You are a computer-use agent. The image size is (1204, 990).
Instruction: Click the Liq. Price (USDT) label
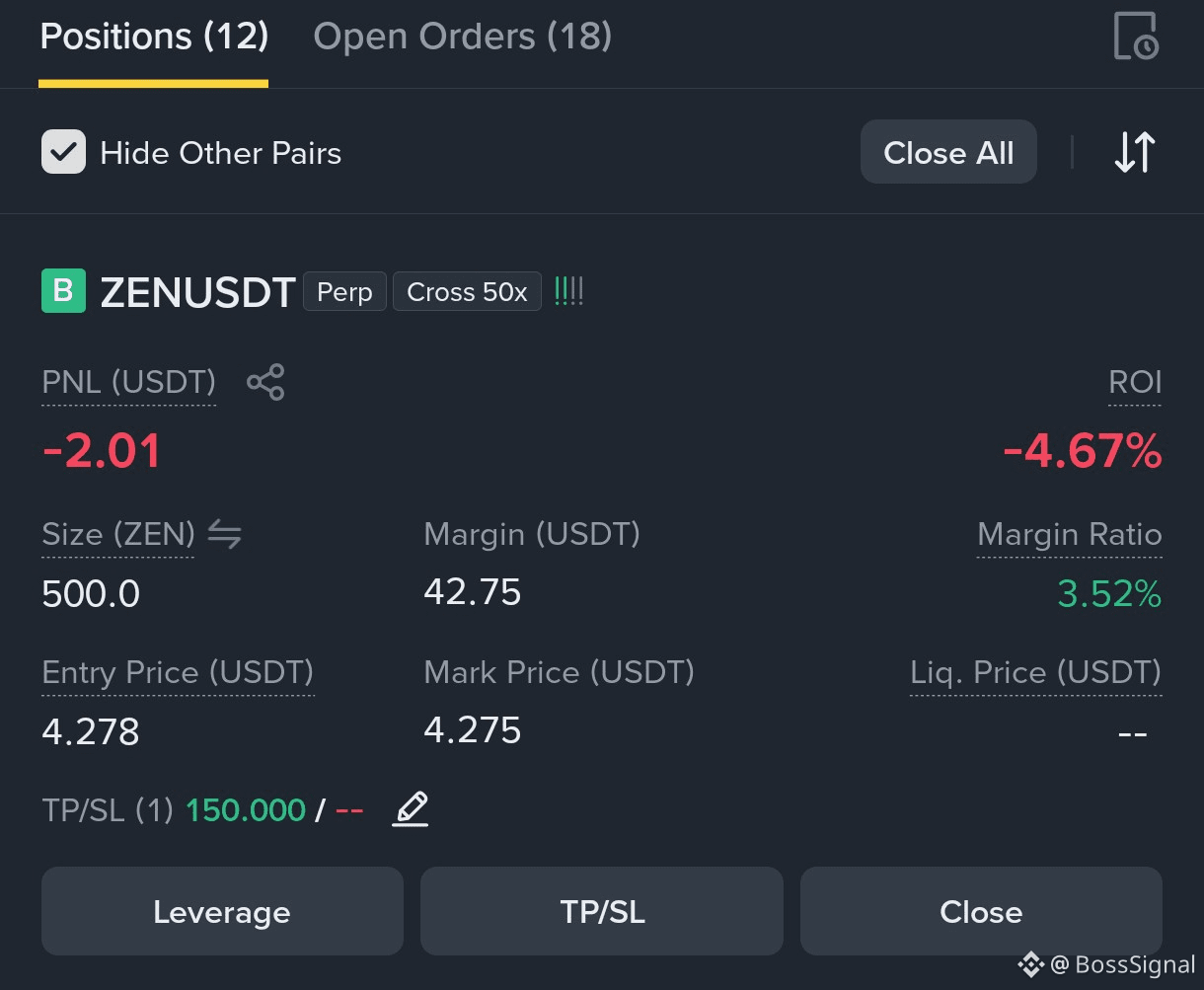click(1035, 673)
